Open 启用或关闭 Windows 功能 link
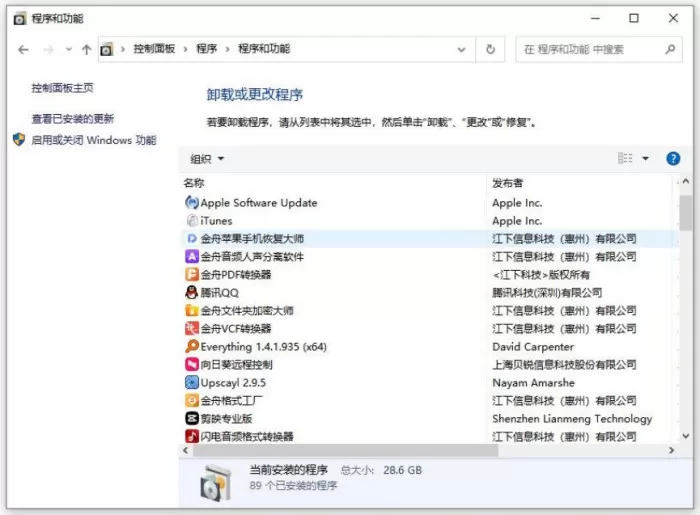The height and width of the screenshot is (515, 700). tap(94, 140)
